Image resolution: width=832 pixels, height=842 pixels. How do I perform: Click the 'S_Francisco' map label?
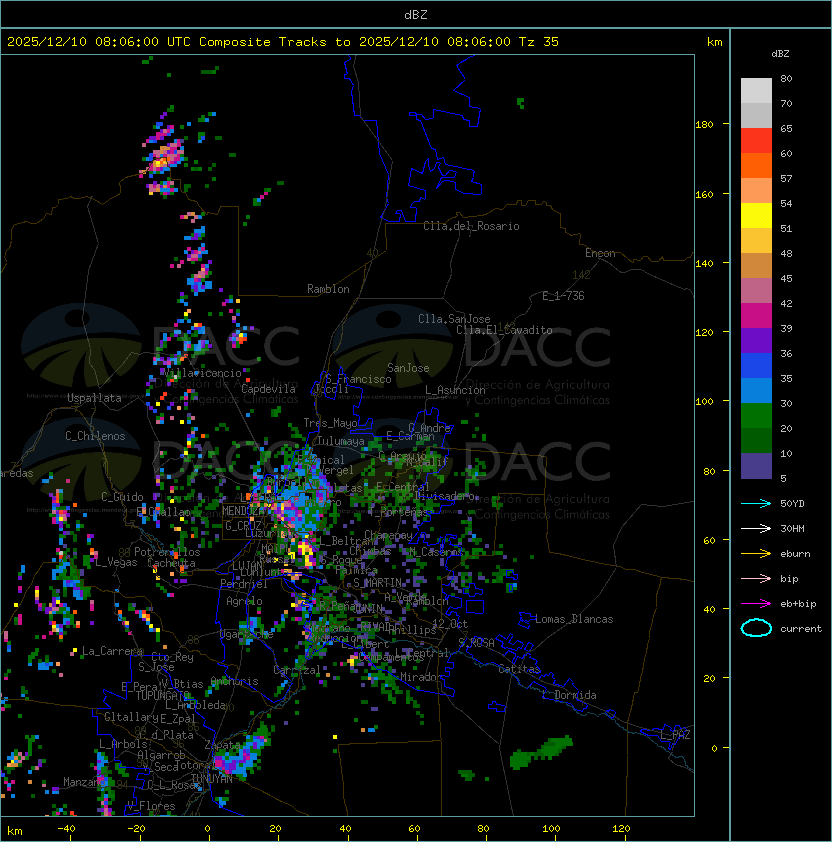click(x=358, y=380)
